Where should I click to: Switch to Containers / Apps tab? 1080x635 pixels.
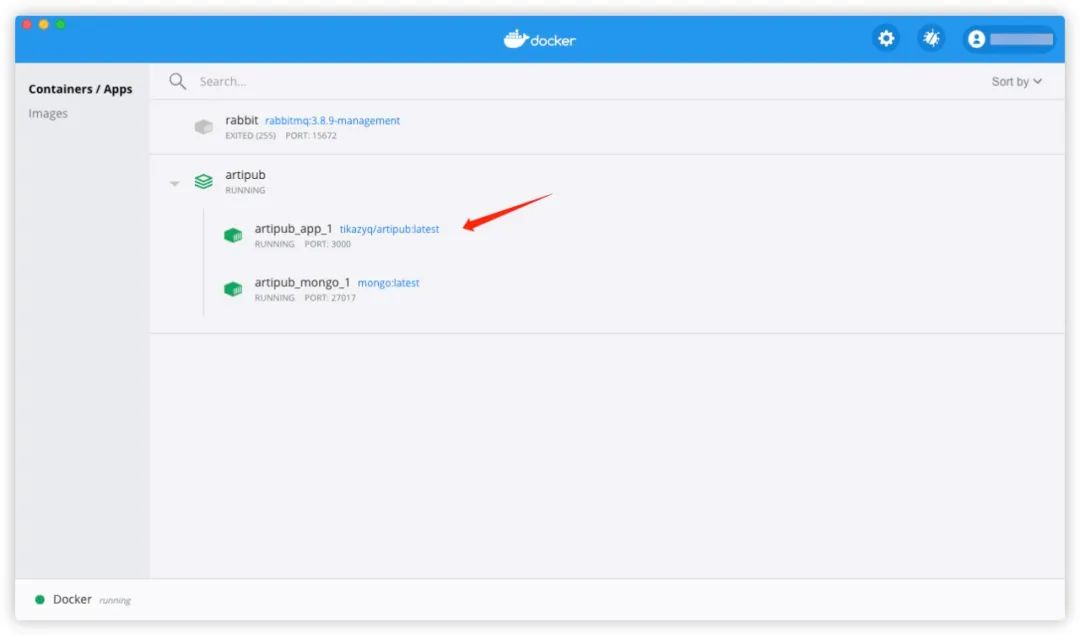click(x=80, y=89)
